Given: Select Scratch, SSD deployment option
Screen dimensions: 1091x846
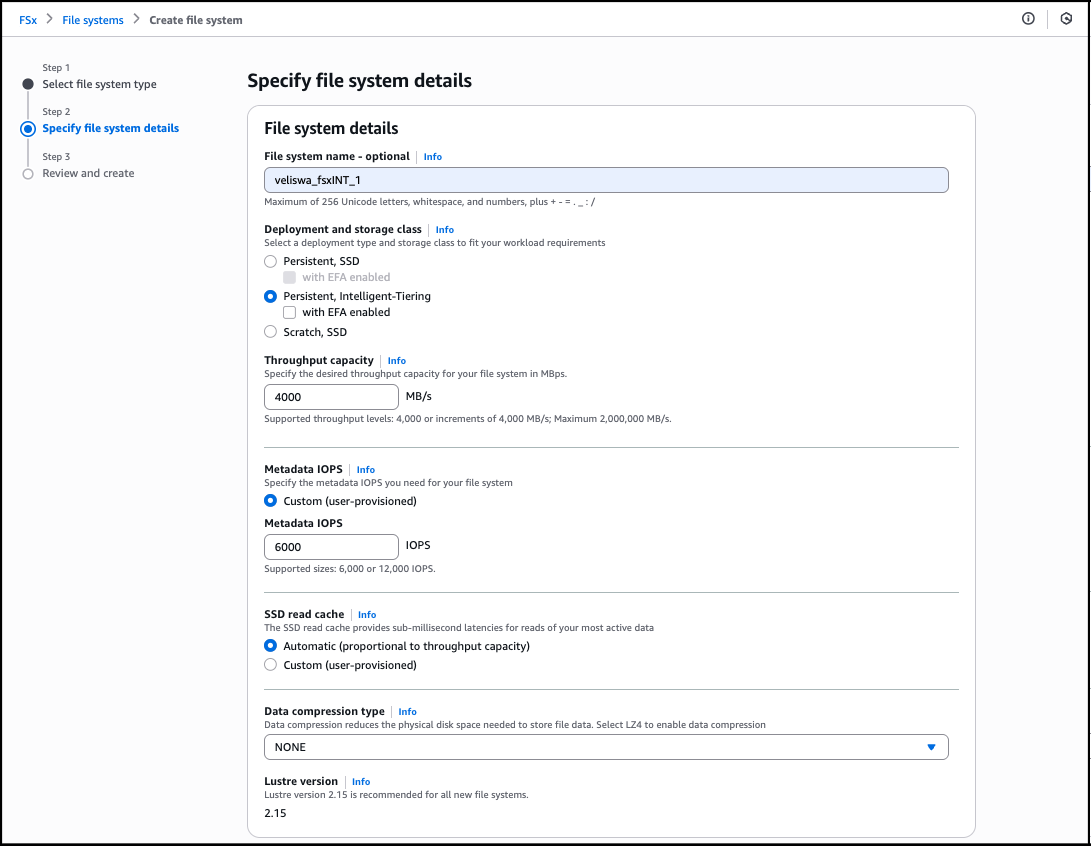Looking at the screenshot, I should pos(271,332).
